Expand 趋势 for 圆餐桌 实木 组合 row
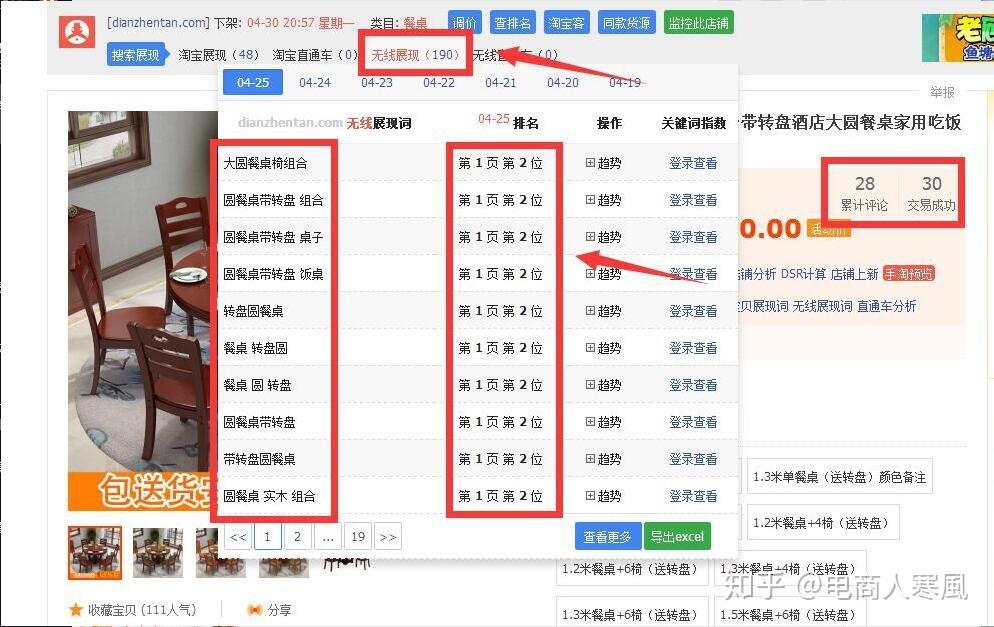This screenshot has height=627, width=994. point(603,496)
